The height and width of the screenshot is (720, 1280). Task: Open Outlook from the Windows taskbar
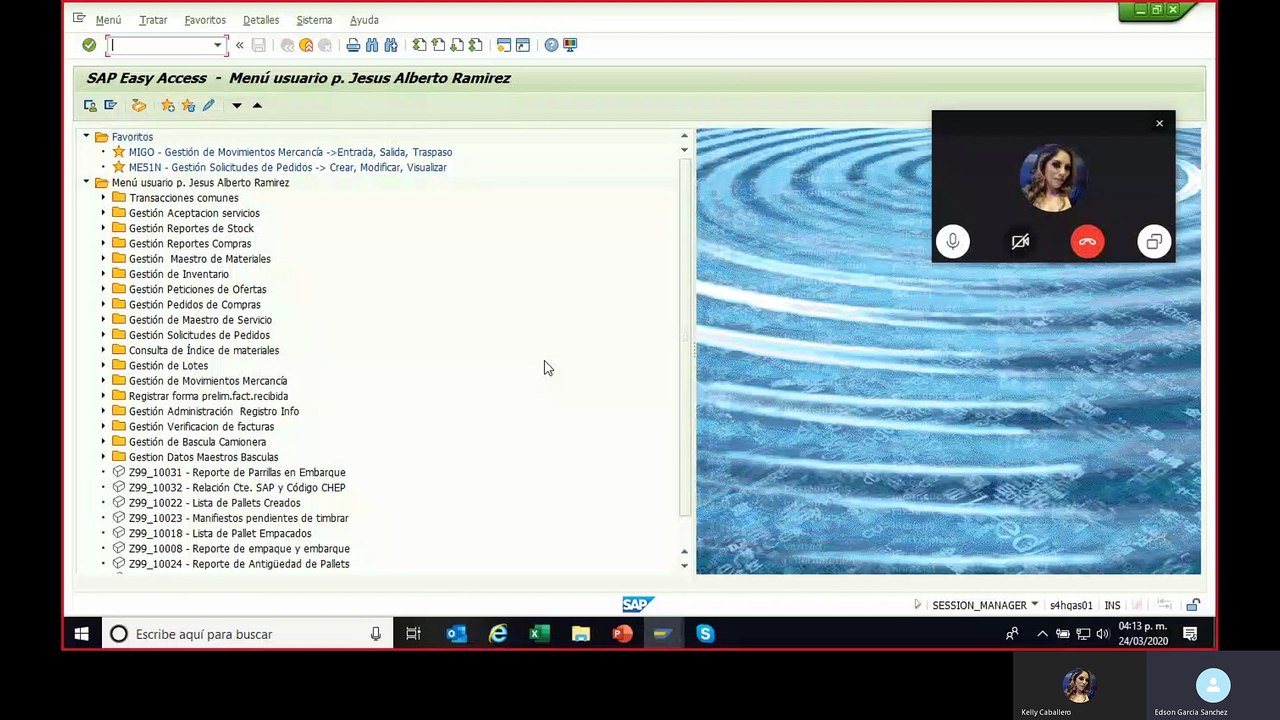pyautogui.click(x=457, y=634)
